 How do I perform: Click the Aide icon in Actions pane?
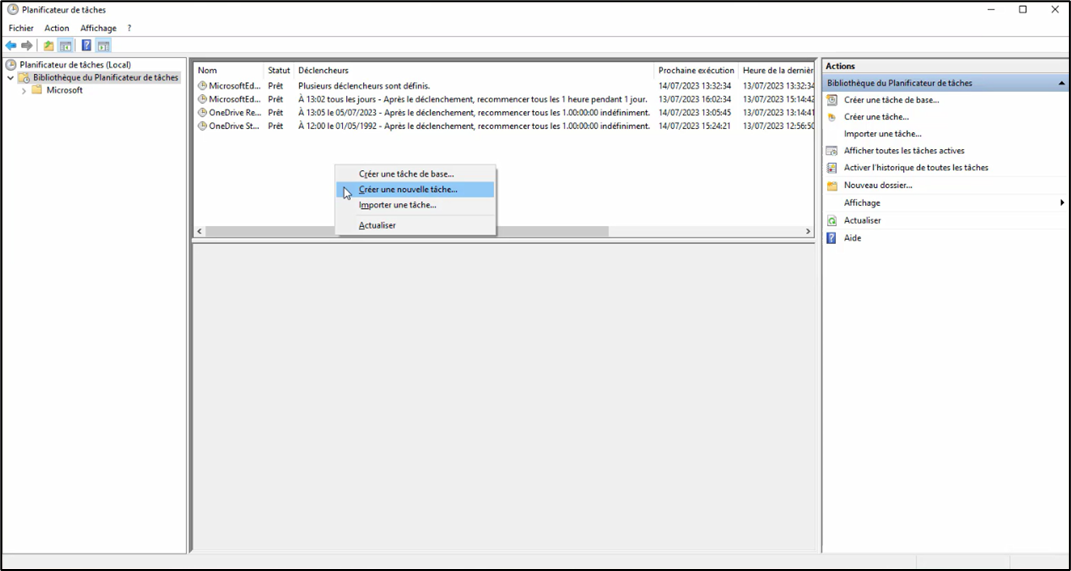pyautogui.click(x=832, y=239)
